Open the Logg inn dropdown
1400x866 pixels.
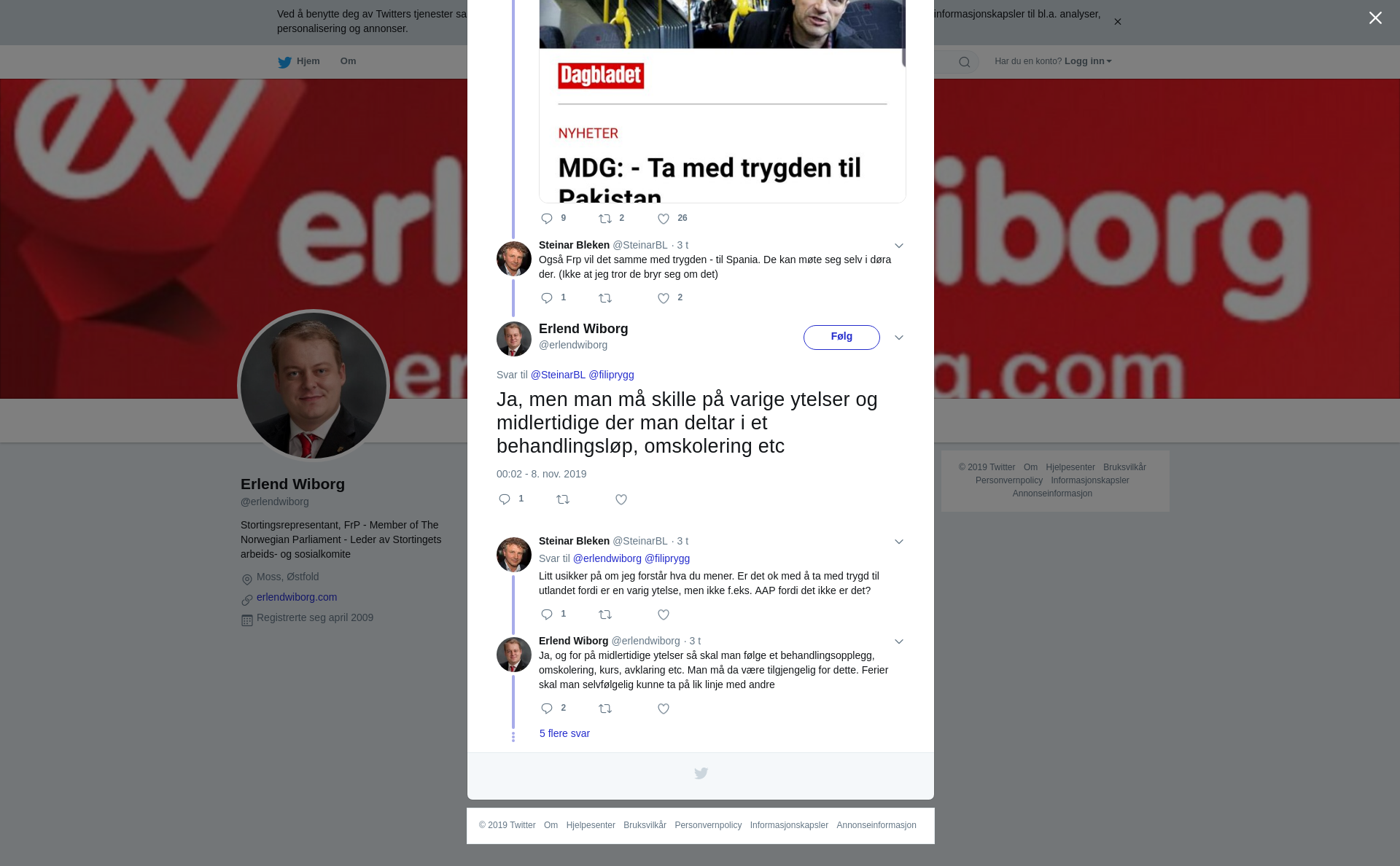point(1087,61)
